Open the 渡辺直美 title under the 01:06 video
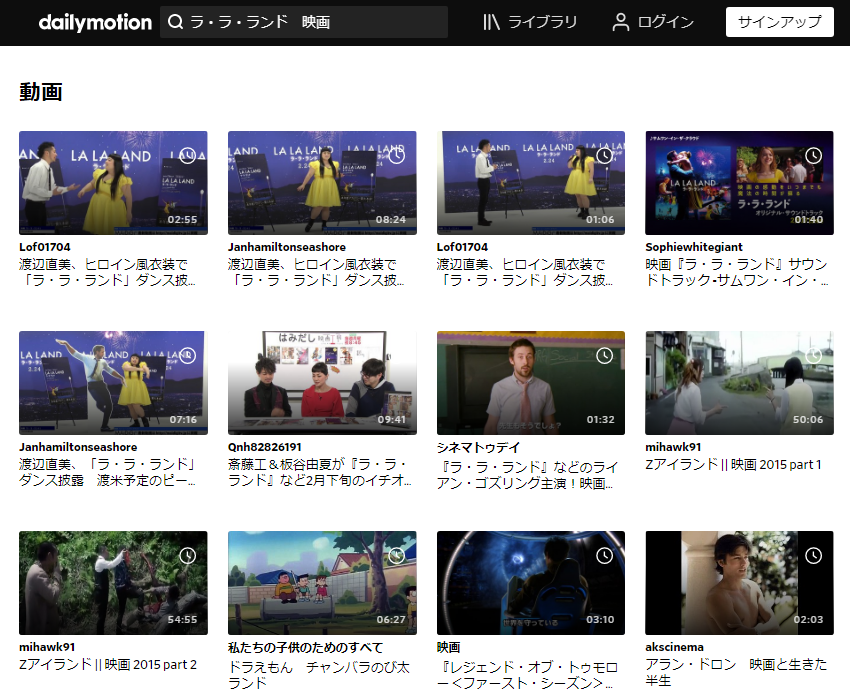 [525, 272]
